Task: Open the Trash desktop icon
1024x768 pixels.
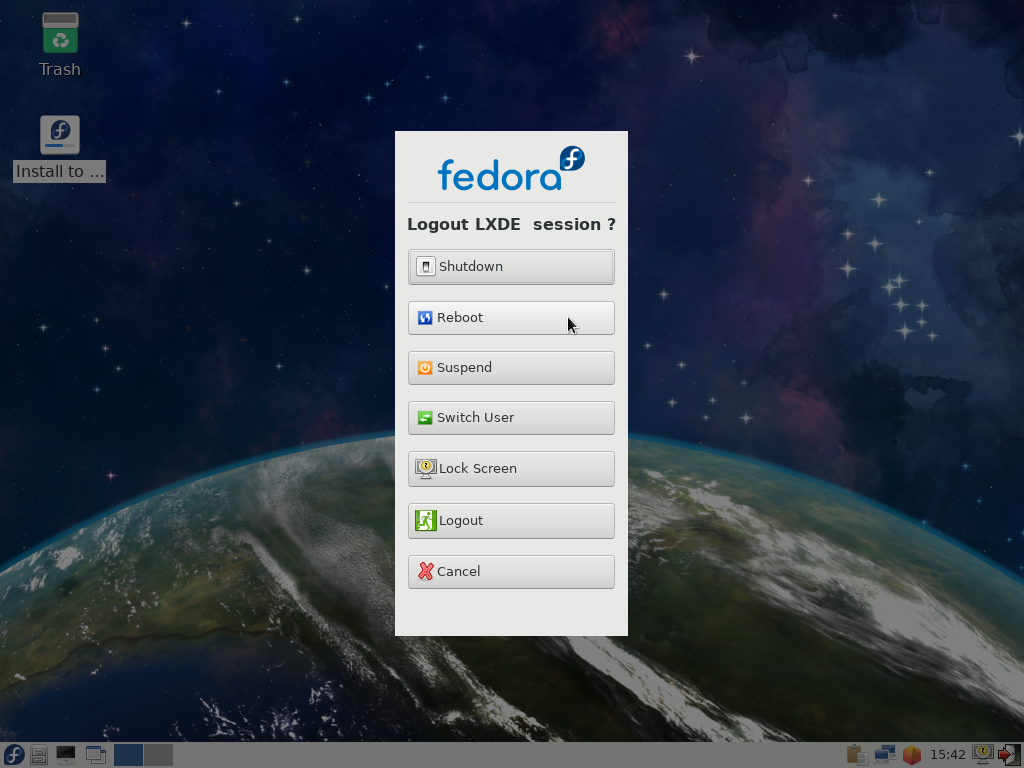Action: click(x=60, y=44)
